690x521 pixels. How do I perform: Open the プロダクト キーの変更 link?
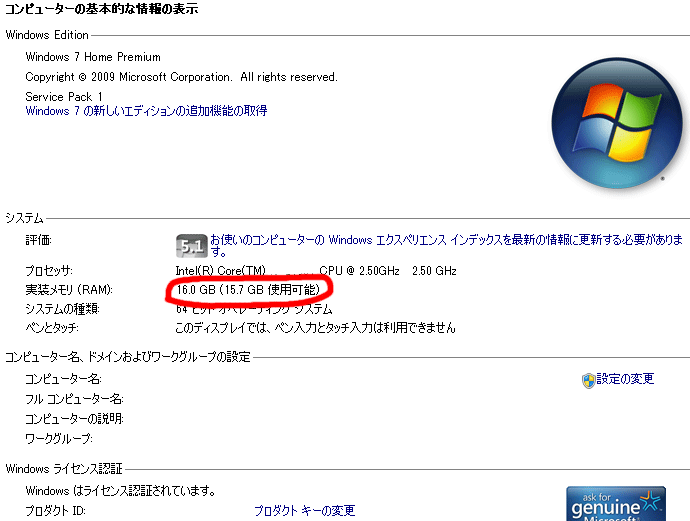coord(305,510)
